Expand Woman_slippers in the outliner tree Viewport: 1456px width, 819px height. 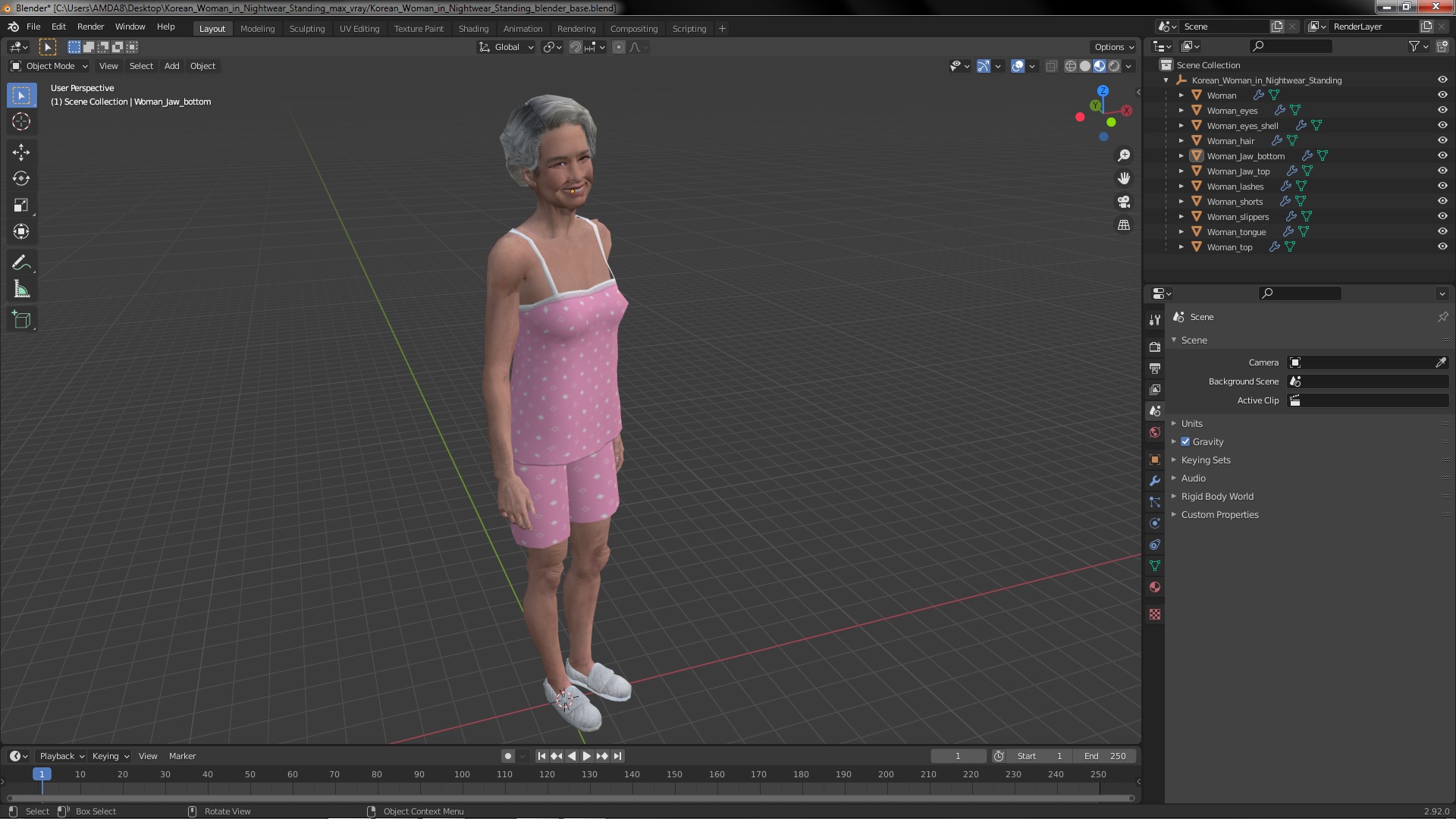tap(1181, 216)
